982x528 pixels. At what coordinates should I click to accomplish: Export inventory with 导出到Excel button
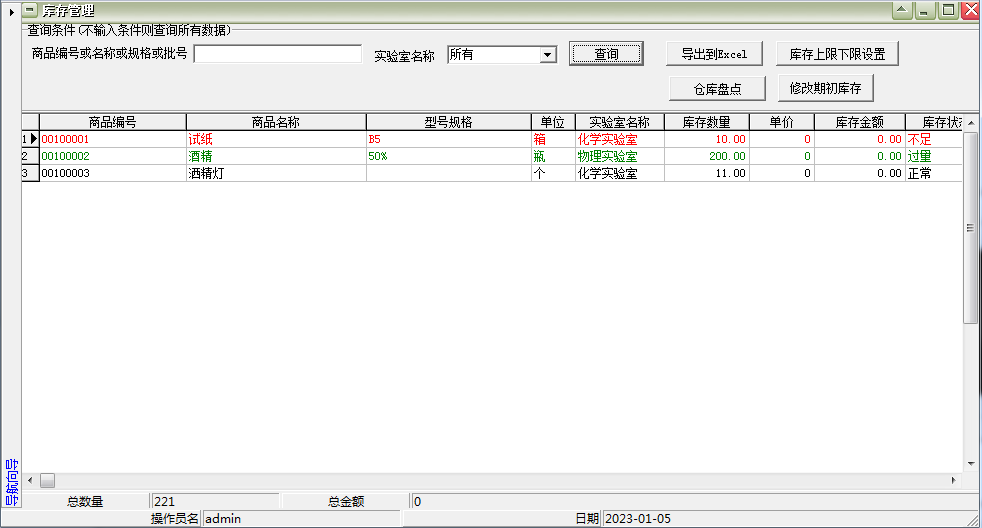714,54
